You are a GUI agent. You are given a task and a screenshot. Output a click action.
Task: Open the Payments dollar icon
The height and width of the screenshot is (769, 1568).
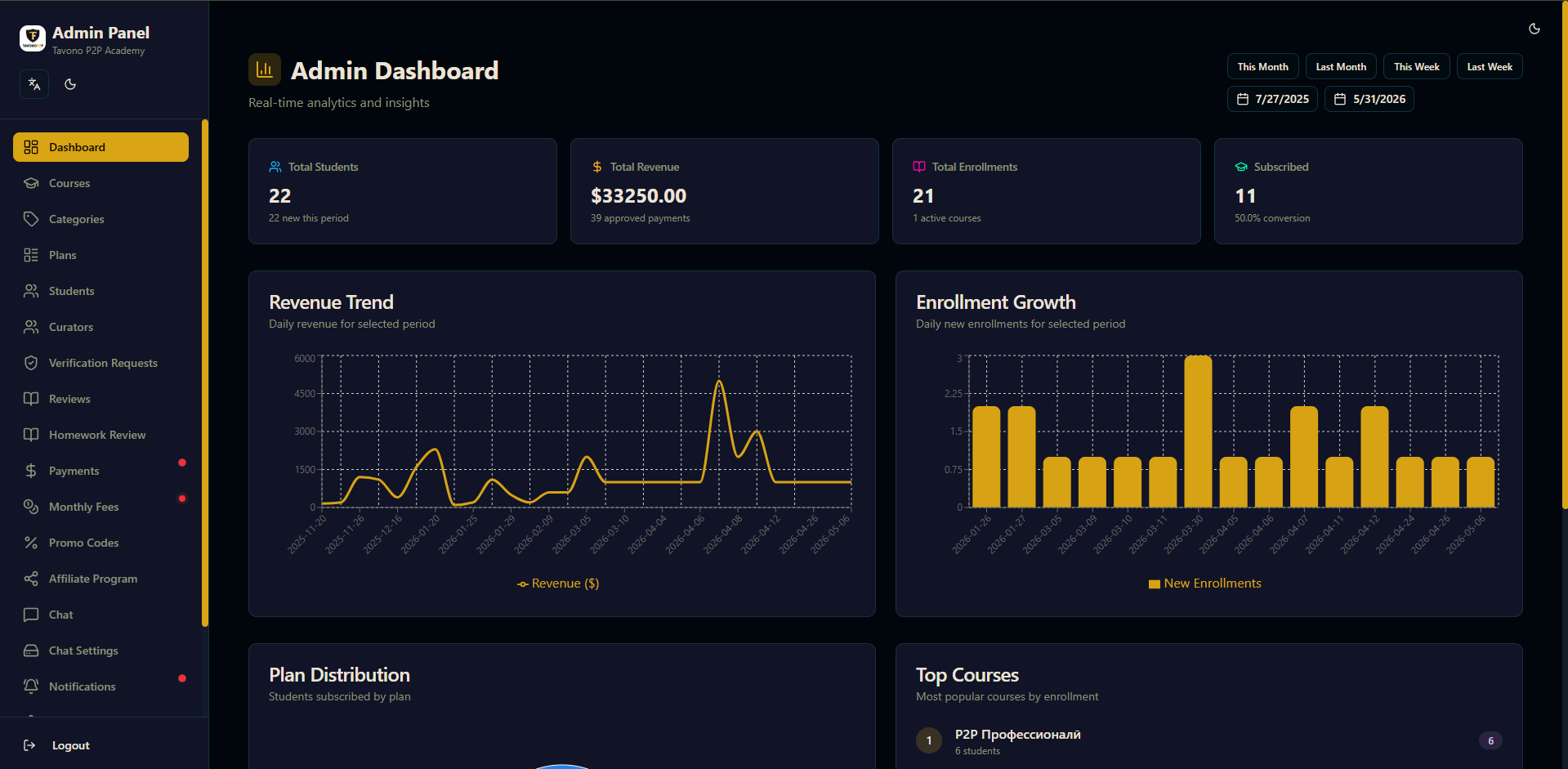click(x=31, y=471)
